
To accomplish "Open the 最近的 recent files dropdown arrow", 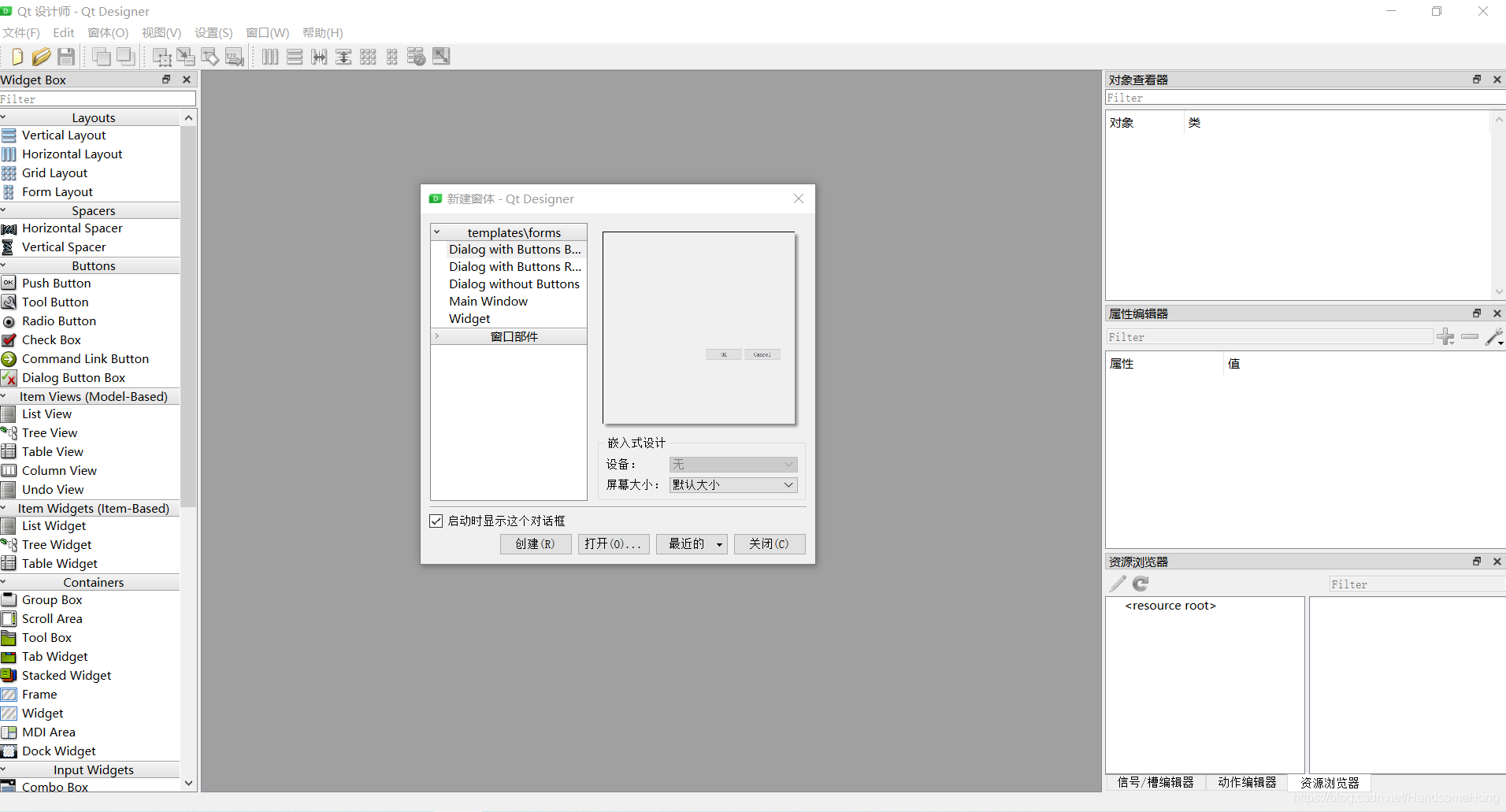I will tap(718, 543).
